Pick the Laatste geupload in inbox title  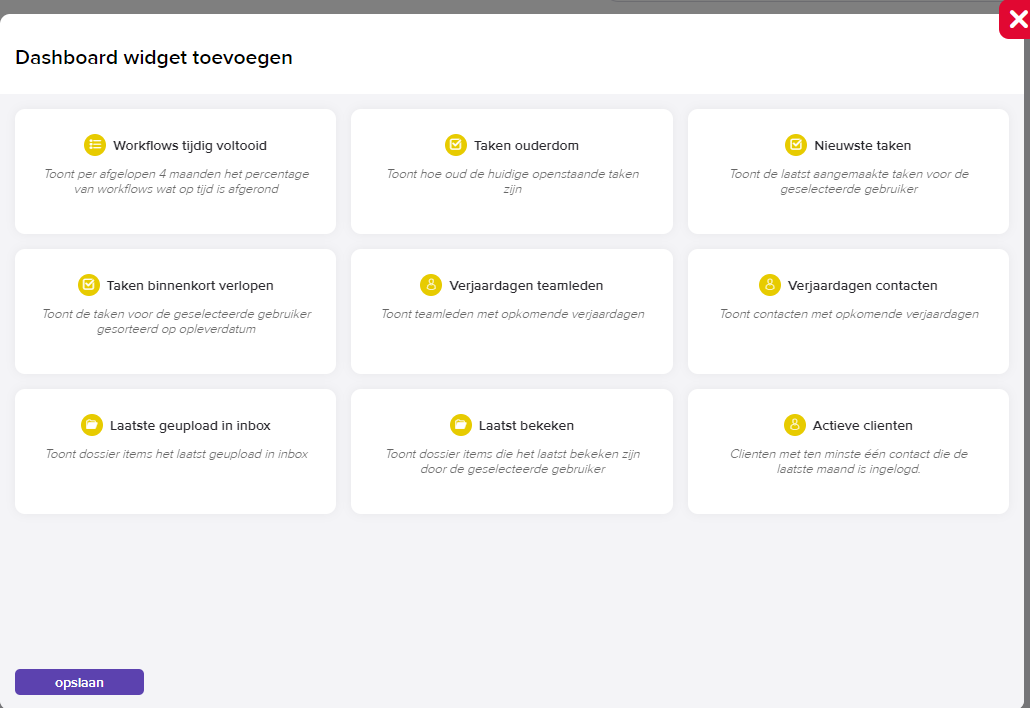point(190,426)
